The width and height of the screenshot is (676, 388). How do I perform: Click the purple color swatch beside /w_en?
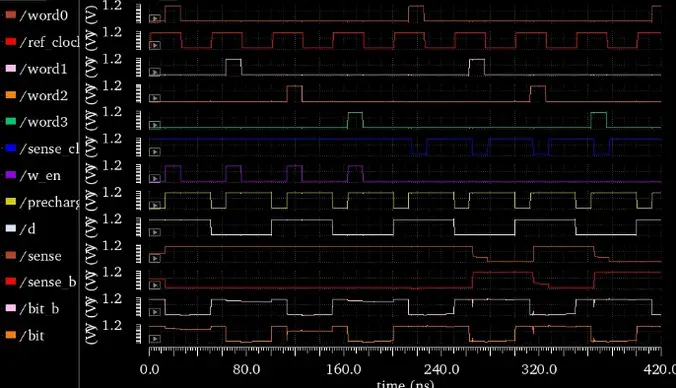click(11, 175)
